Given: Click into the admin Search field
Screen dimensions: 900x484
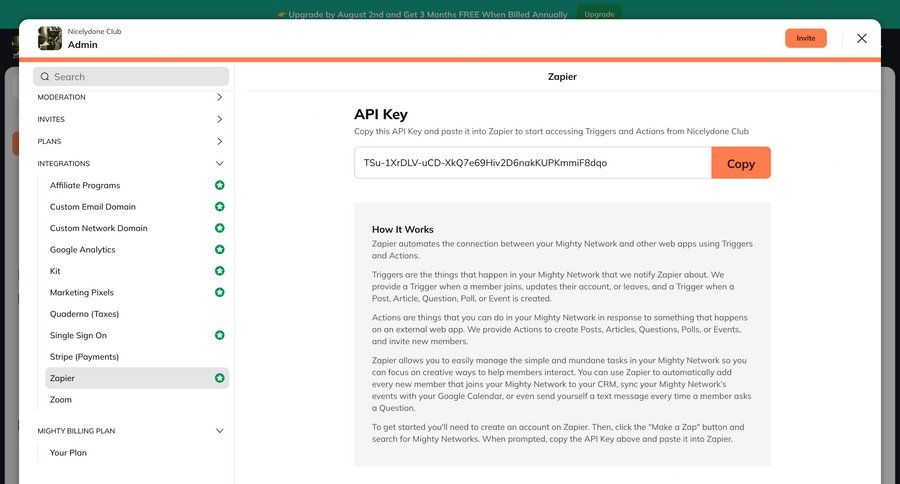Looking at the screenshot, I should [131, 76].
